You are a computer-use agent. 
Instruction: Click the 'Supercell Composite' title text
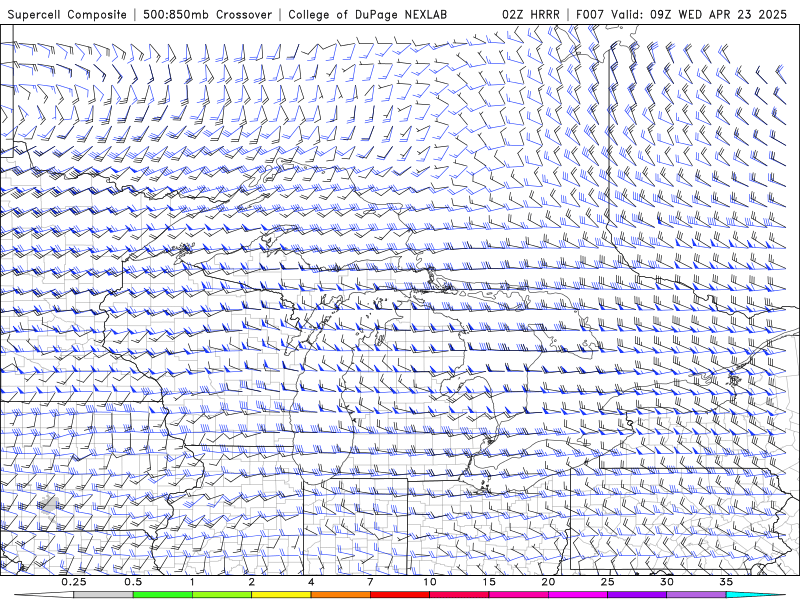click(67, 14)
